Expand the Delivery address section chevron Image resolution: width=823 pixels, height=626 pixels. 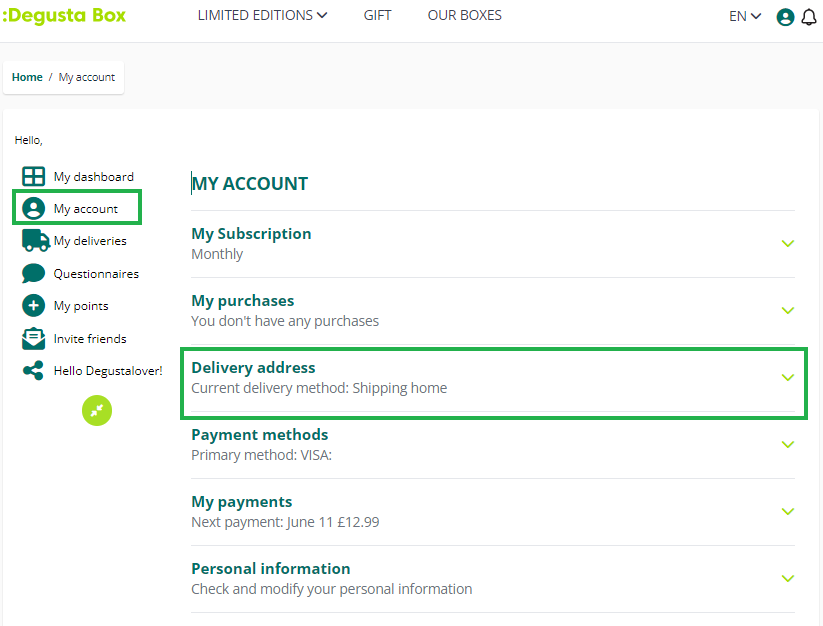788,378
